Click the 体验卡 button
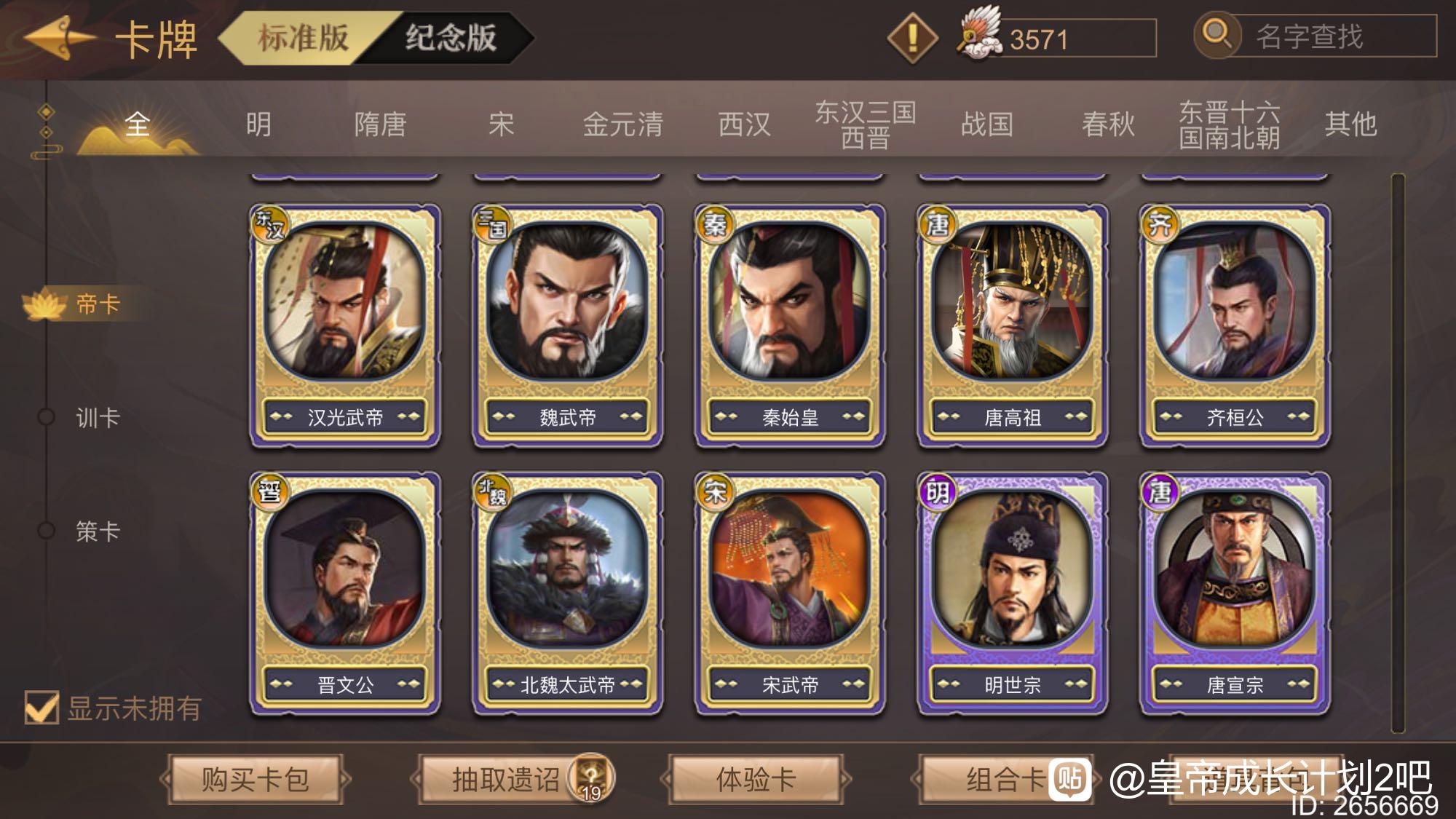This screenshot has width=1456, height=819. pos(756,779)
